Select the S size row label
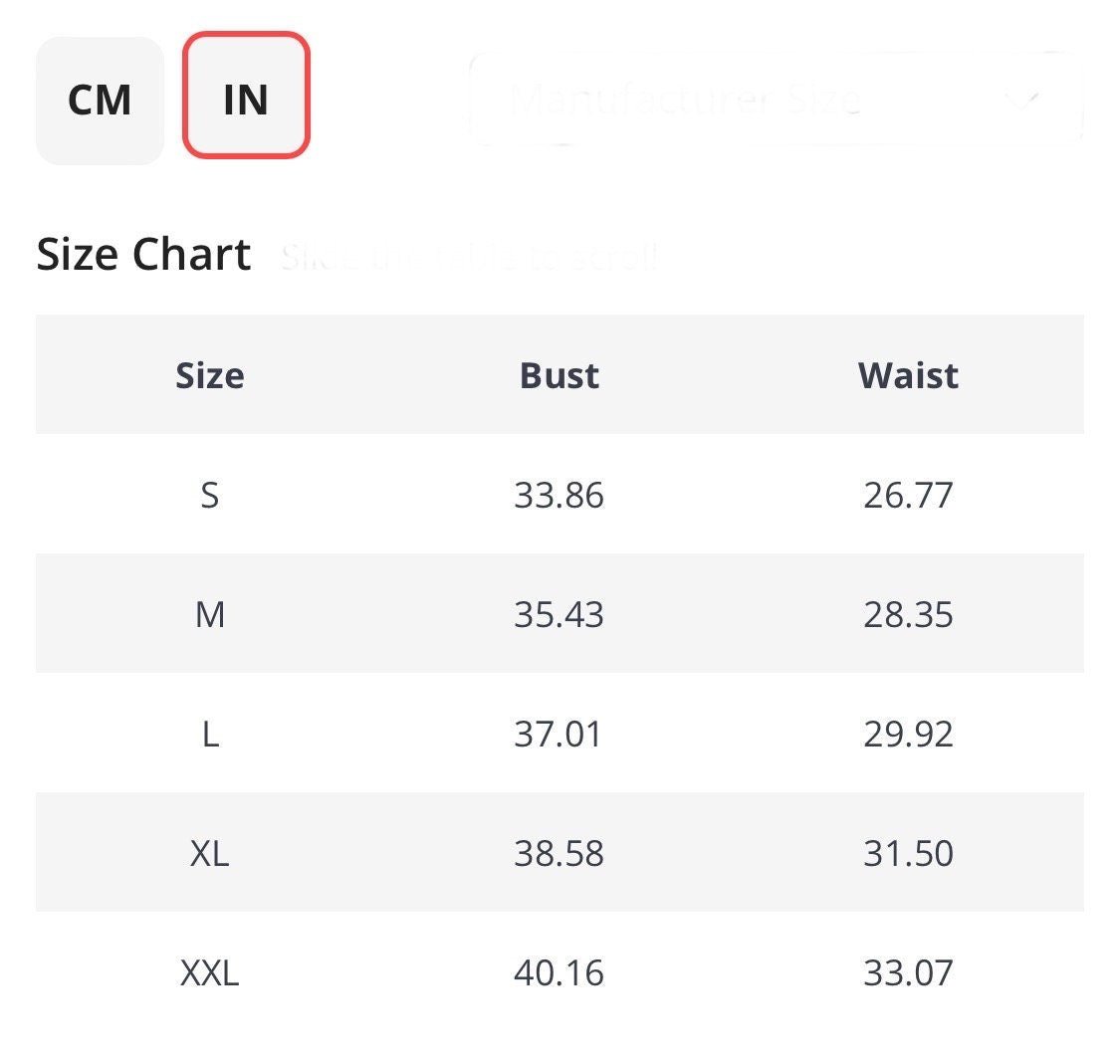 [209, 494]
